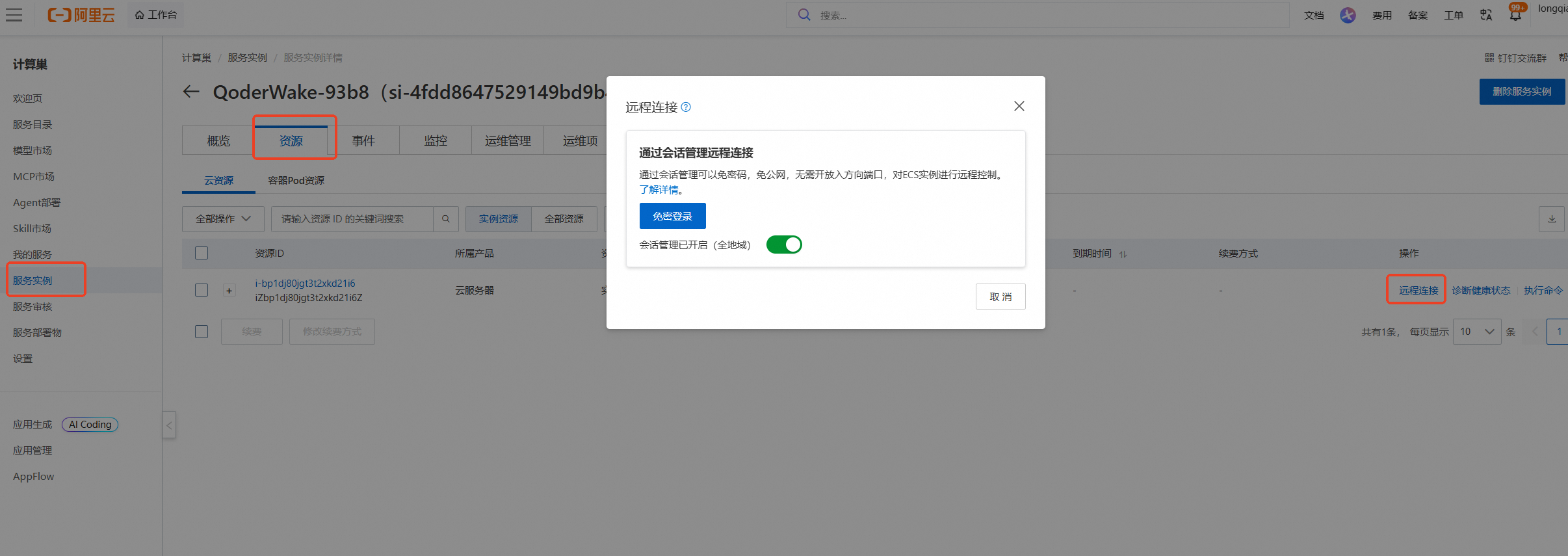Select 全部资源 filter button
The image size is (1568, 556).
[564, 219]
